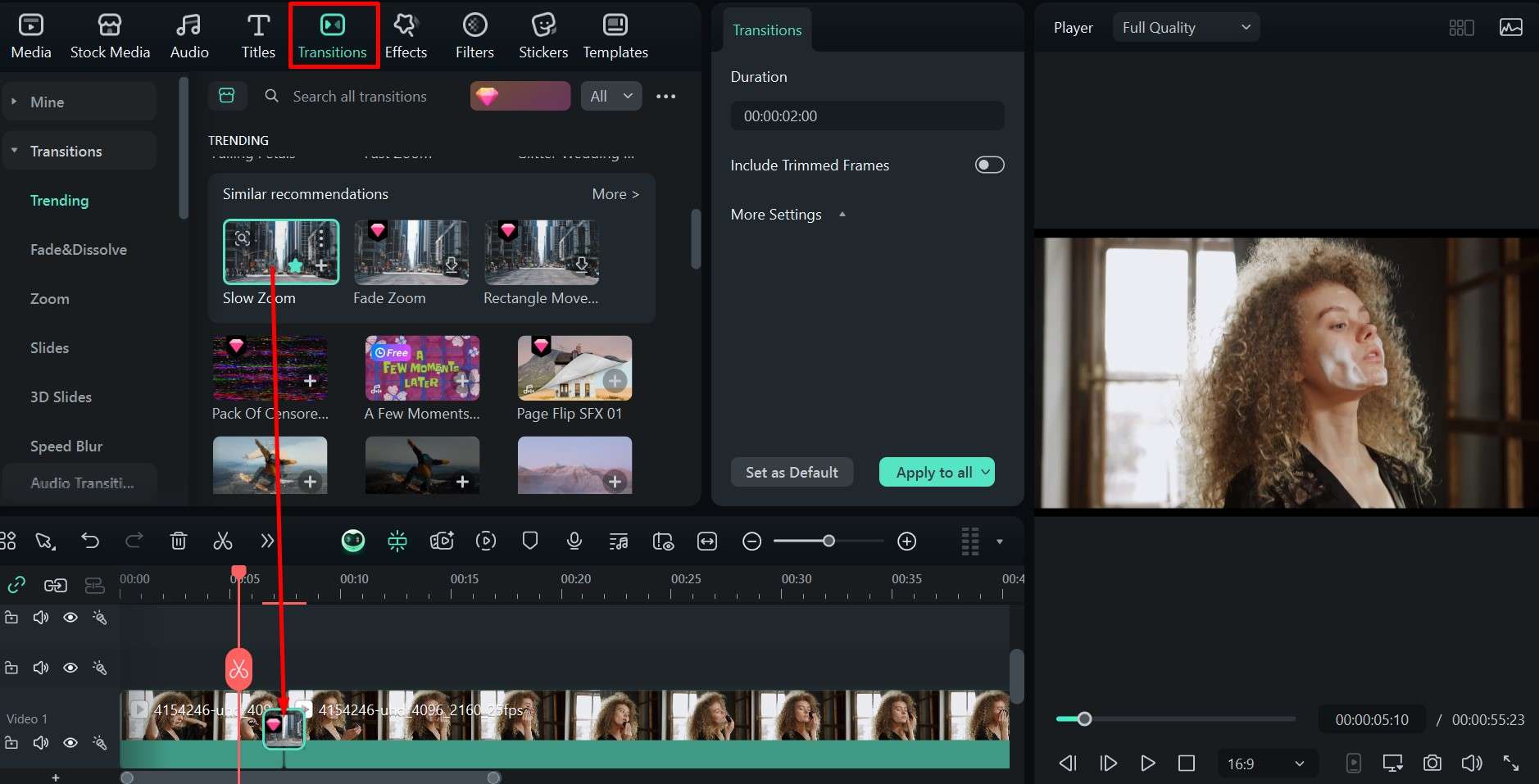Click the player layout grid icon
This screenshot has height=784, width=1539.
point(1462,27)
